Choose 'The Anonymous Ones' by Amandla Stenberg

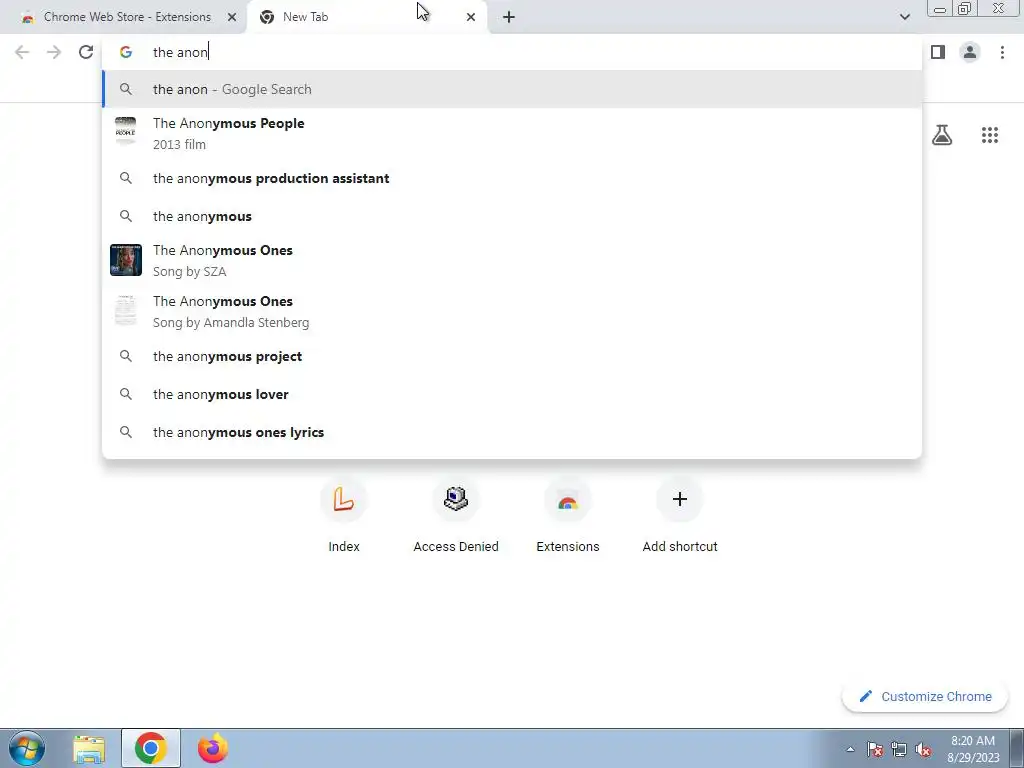click(x=512, y=311)
